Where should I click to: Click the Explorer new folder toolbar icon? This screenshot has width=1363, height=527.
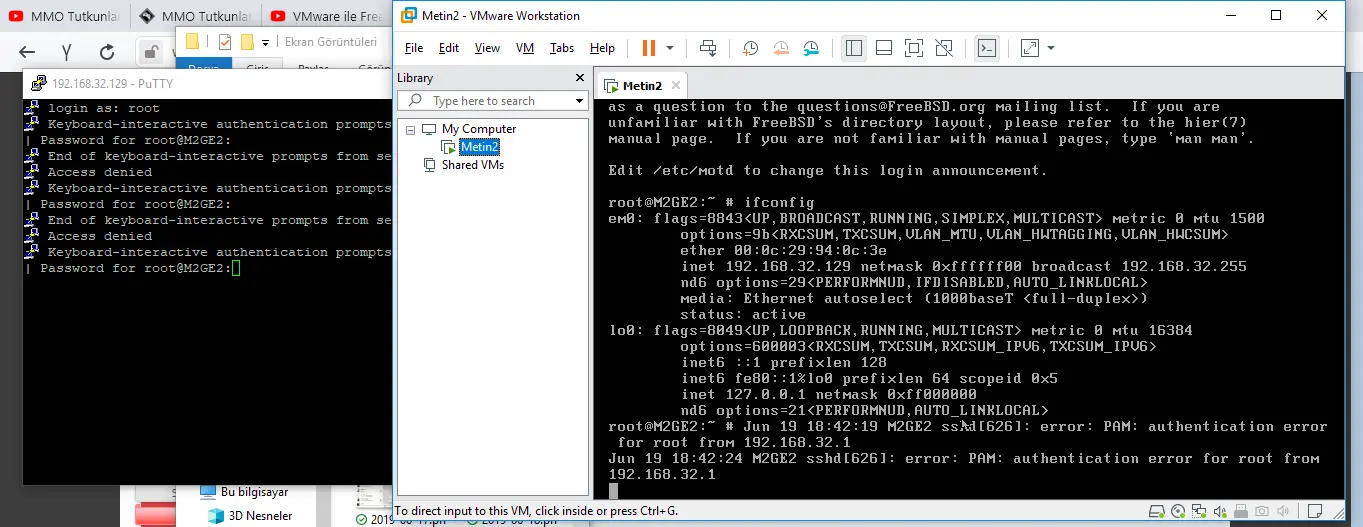[x=246, y=42]
